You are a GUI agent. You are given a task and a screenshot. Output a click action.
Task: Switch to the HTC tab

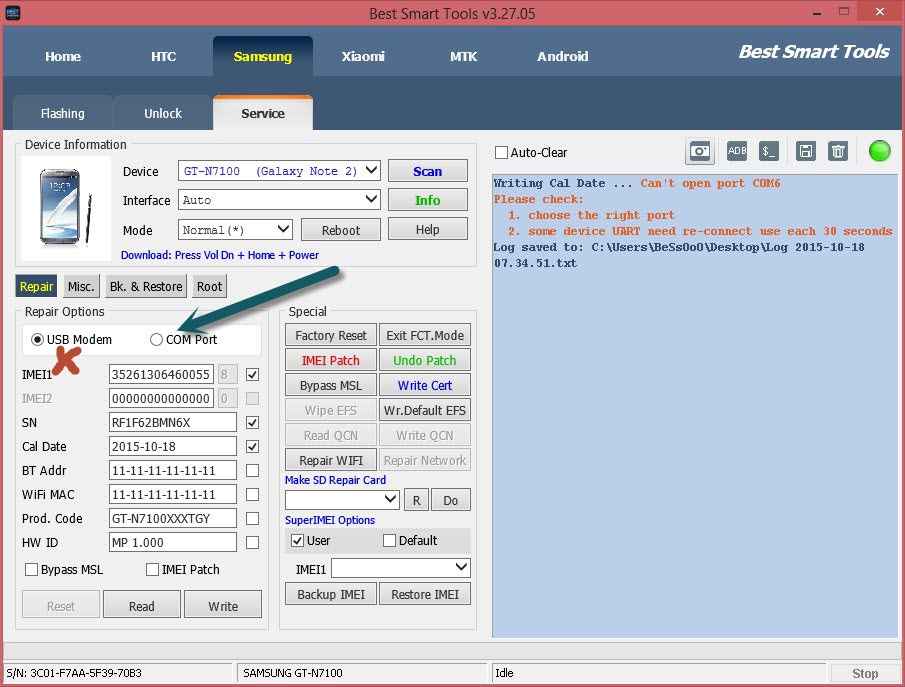click(163, 57)
